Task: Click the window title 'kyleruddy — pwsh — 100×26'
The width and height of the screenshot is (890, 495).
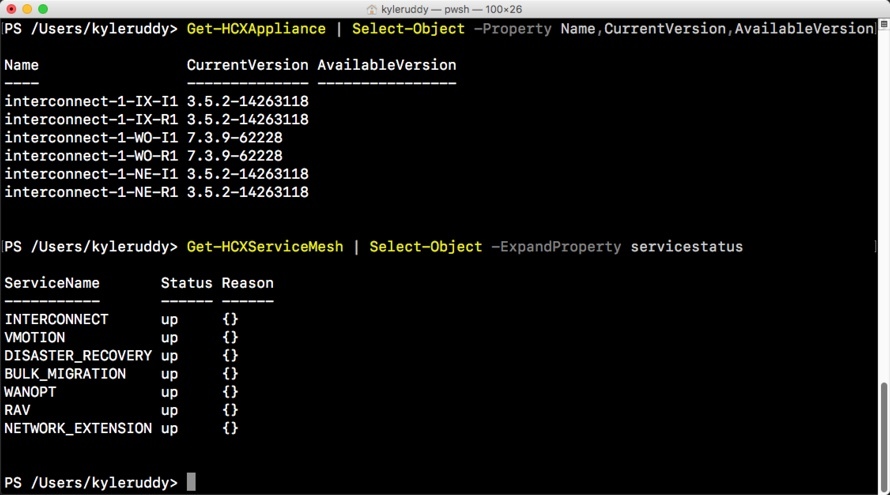Action: (451, 9)
